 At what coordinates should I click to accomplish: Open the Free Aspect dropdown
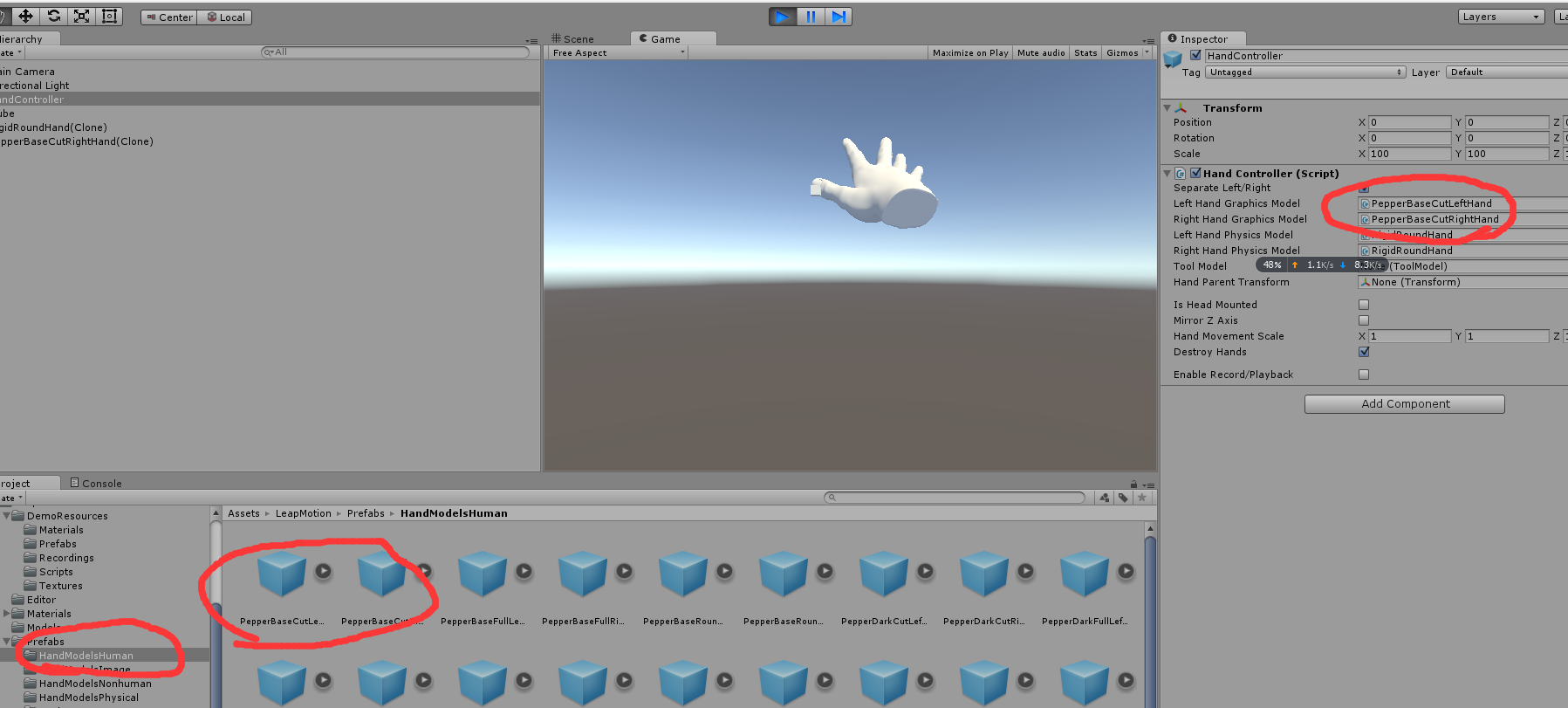click(619, 52)
